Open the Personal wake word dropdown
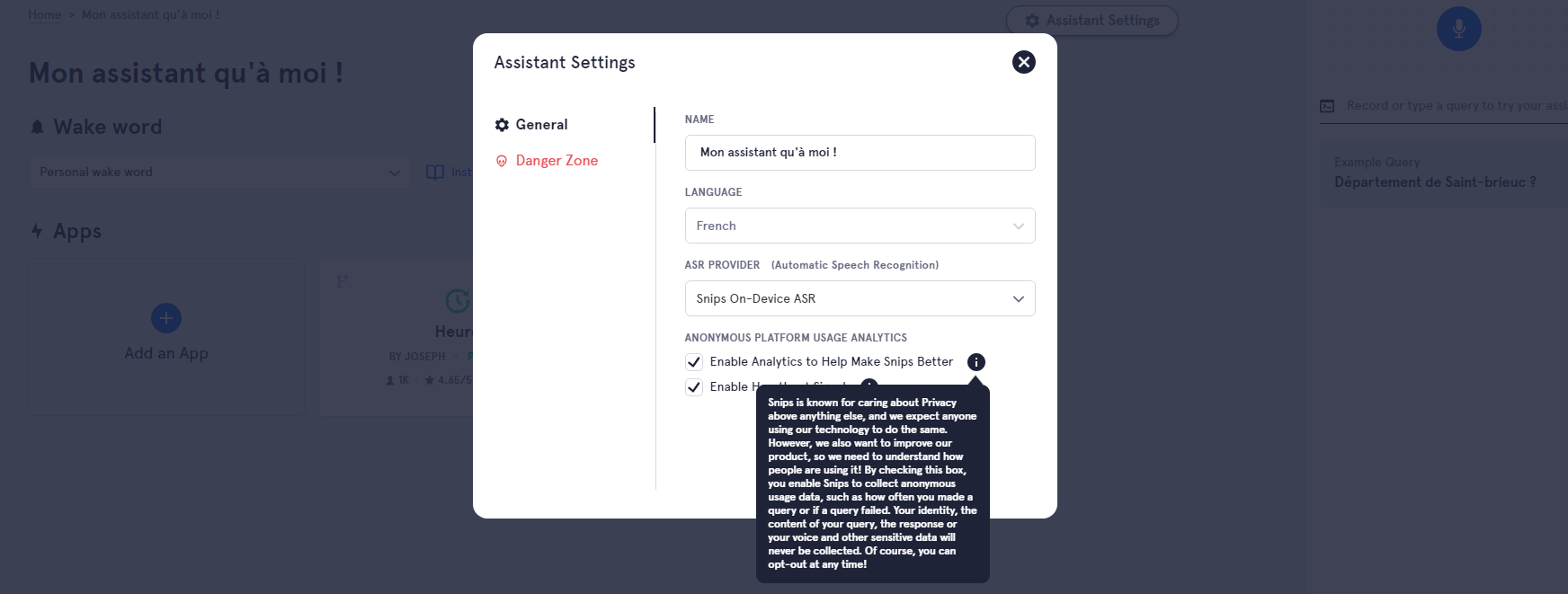 tap(219, 172)
